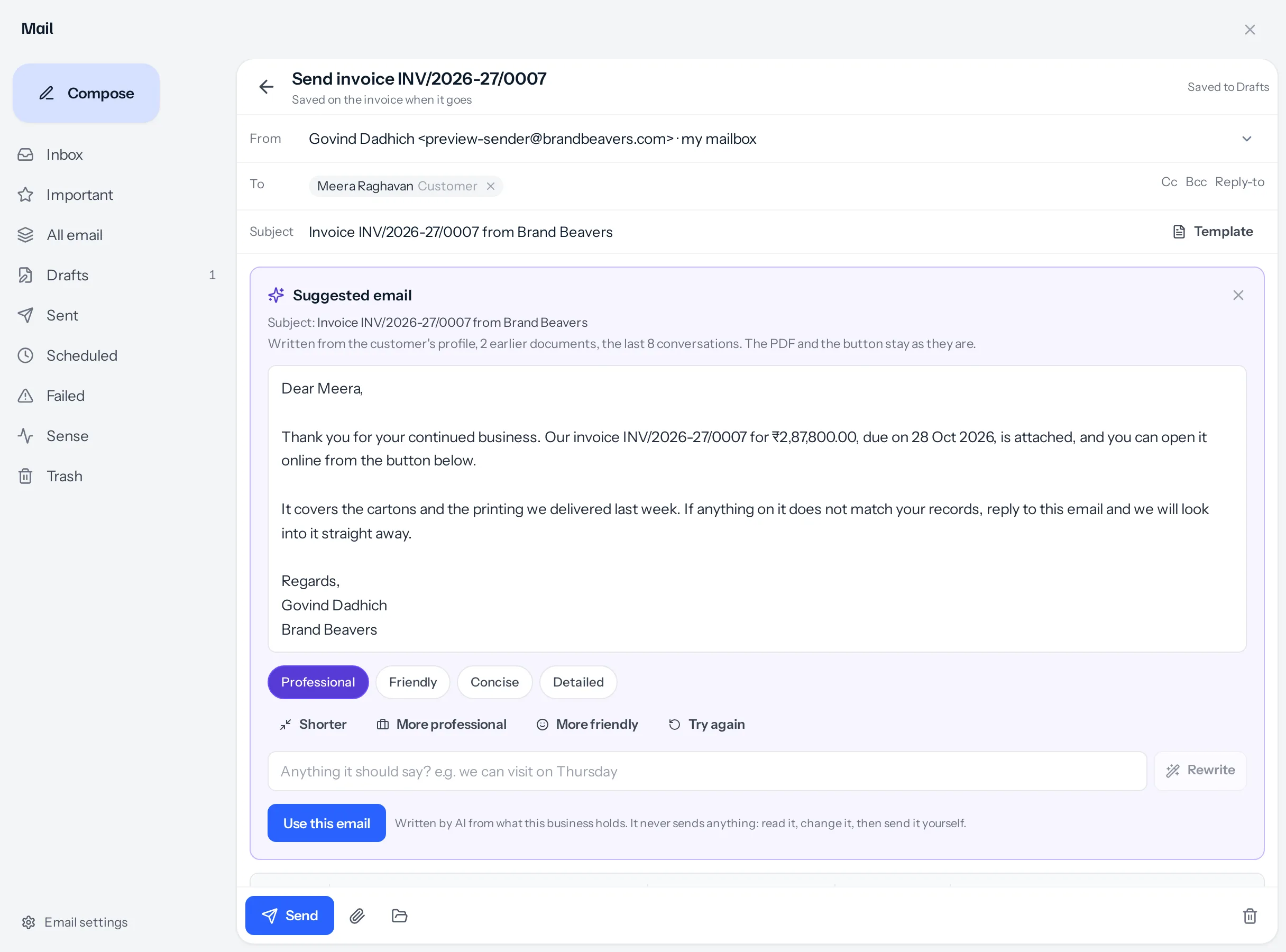Close the Mail window
This screenshot has height=952, width=1286.
1250,30
